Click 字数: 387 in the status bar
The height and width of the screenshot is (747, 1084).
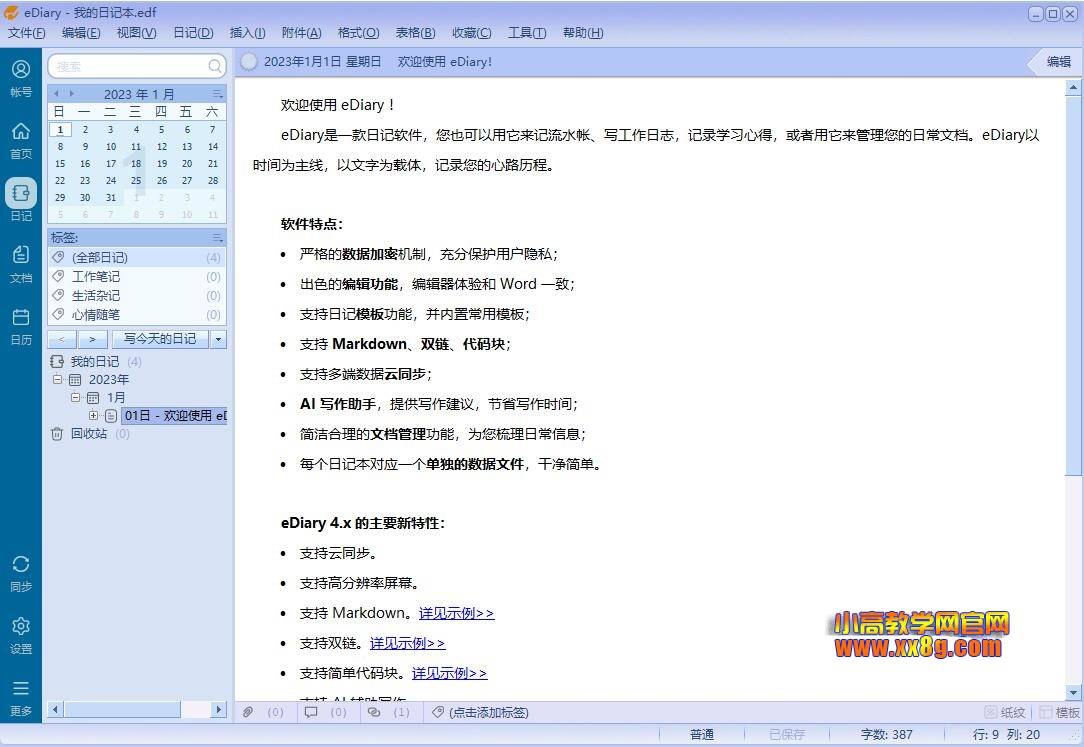click(x=886, y=735)
